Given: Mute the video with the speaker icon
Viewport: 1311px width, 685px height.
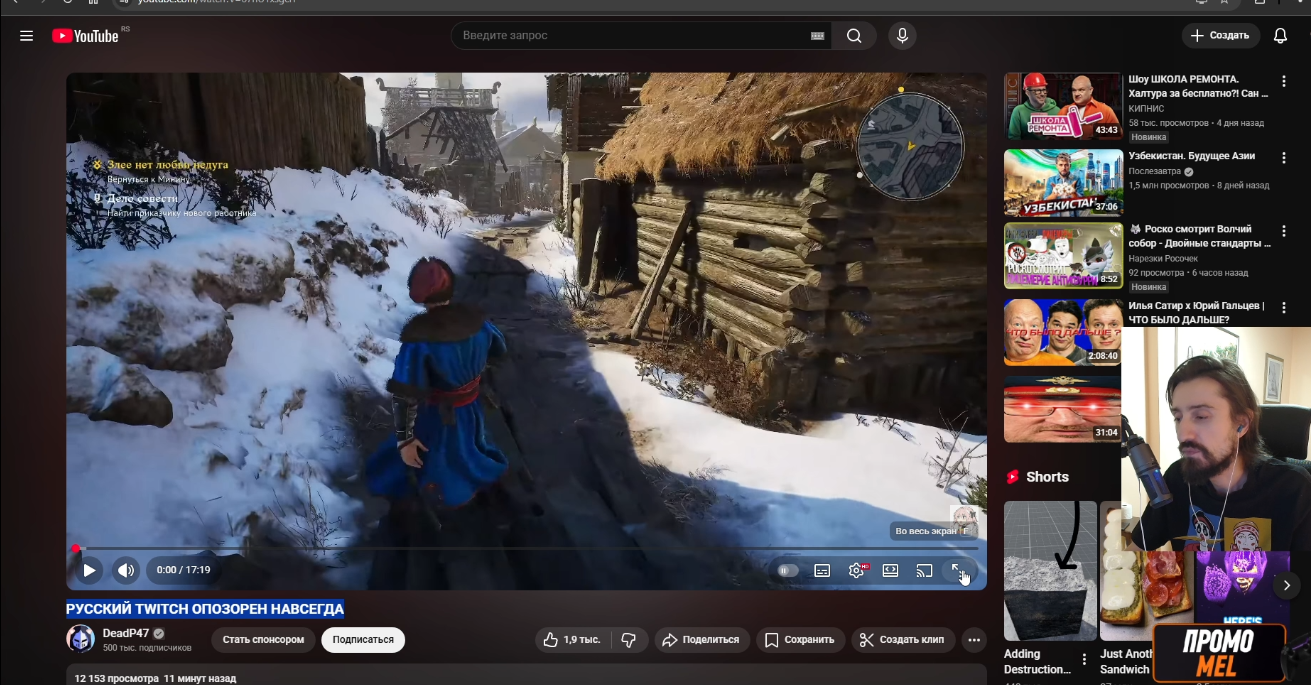Looking at the screenshot, I should 125,570.
